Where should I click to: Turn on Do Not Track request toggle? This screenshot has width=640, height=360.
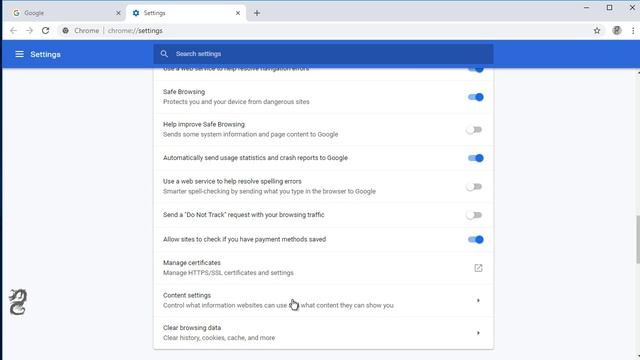point(474,215)
